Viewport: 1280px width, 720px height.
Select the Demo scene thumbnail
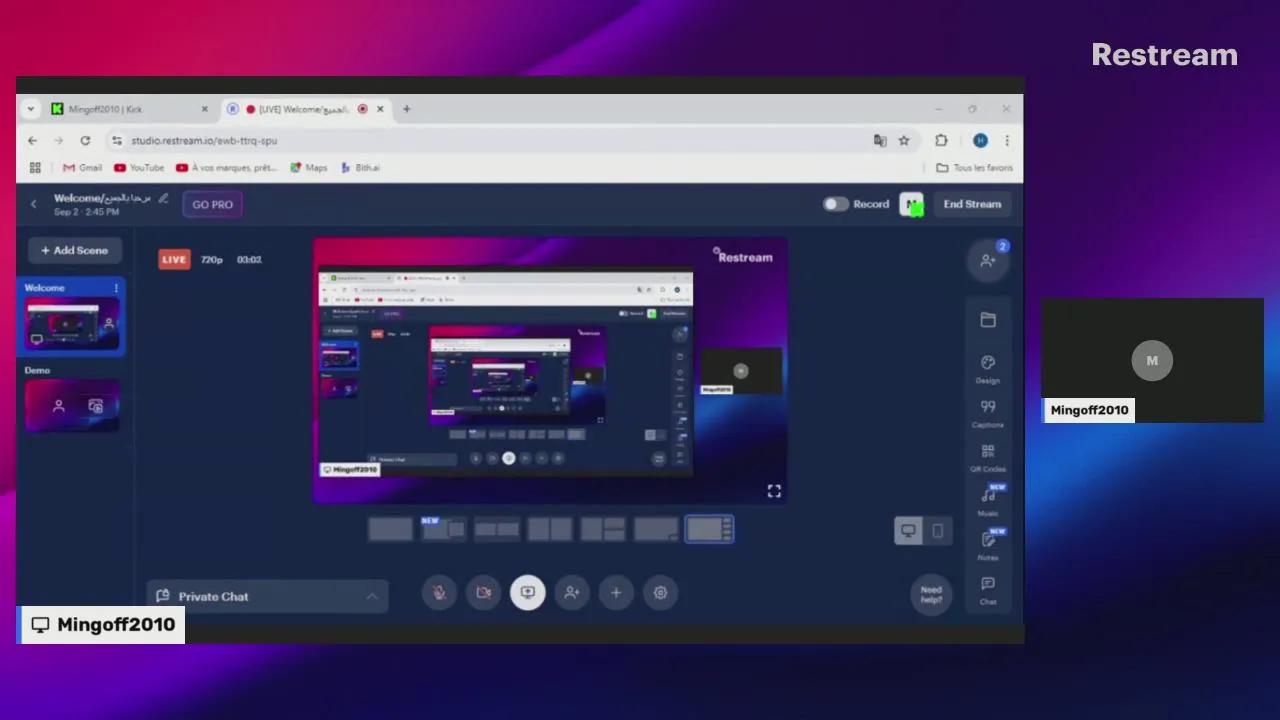[x=72, y=406]
